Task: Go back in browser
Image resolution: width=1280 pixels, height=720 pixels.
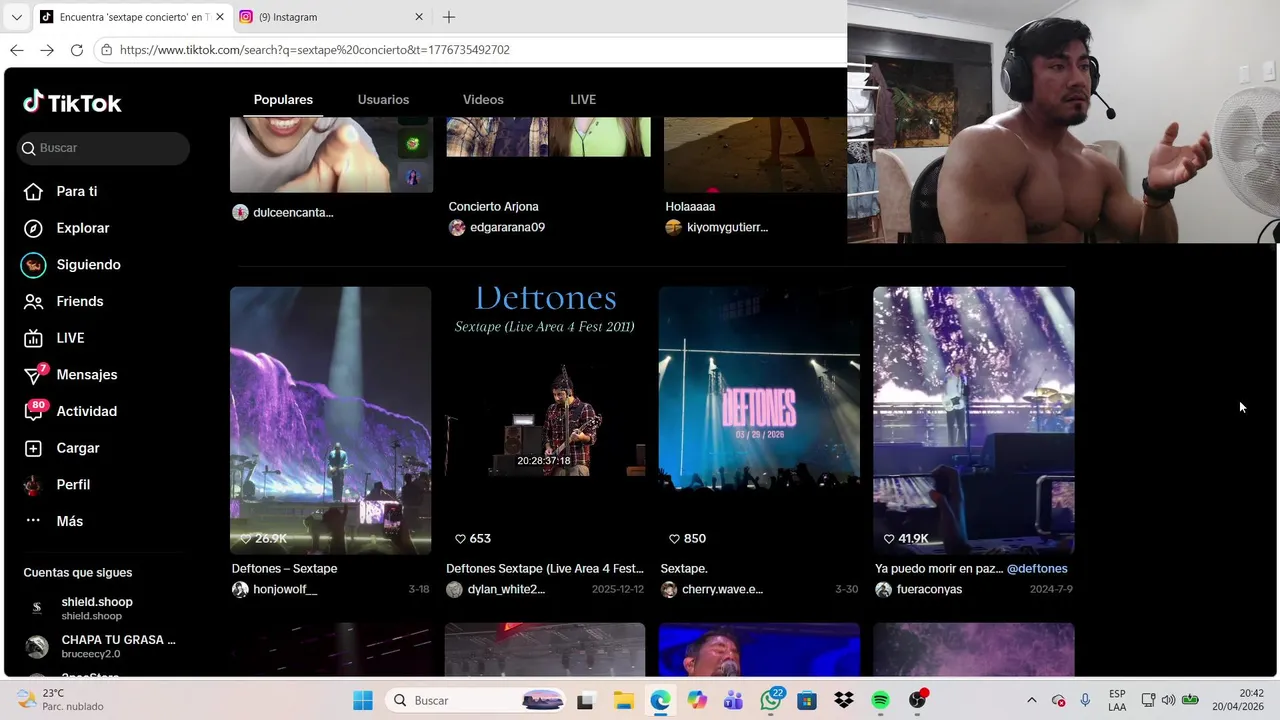Action: click(17, 50)
